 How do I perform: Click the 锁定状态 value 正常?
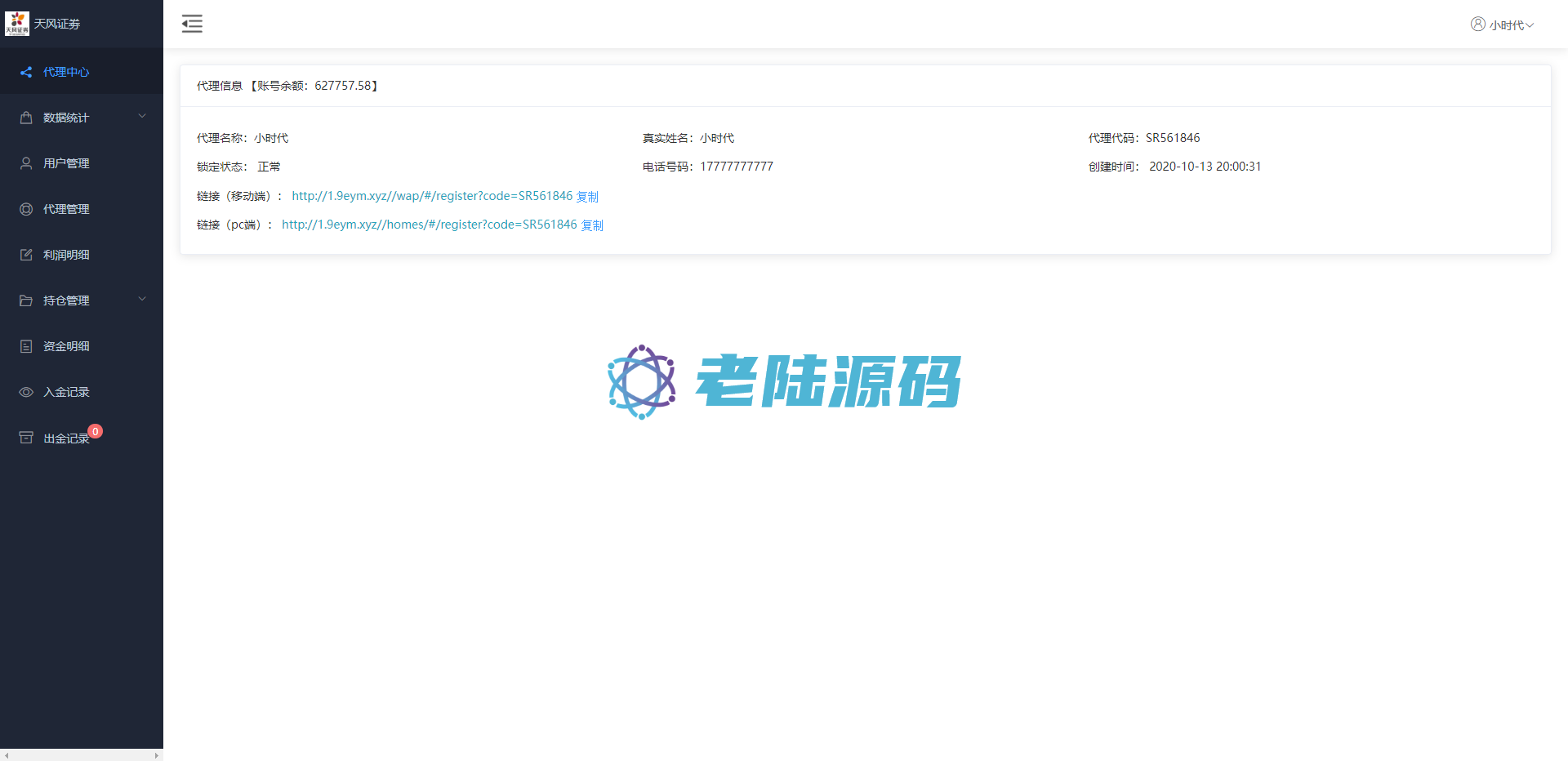[x=269, y=167]
